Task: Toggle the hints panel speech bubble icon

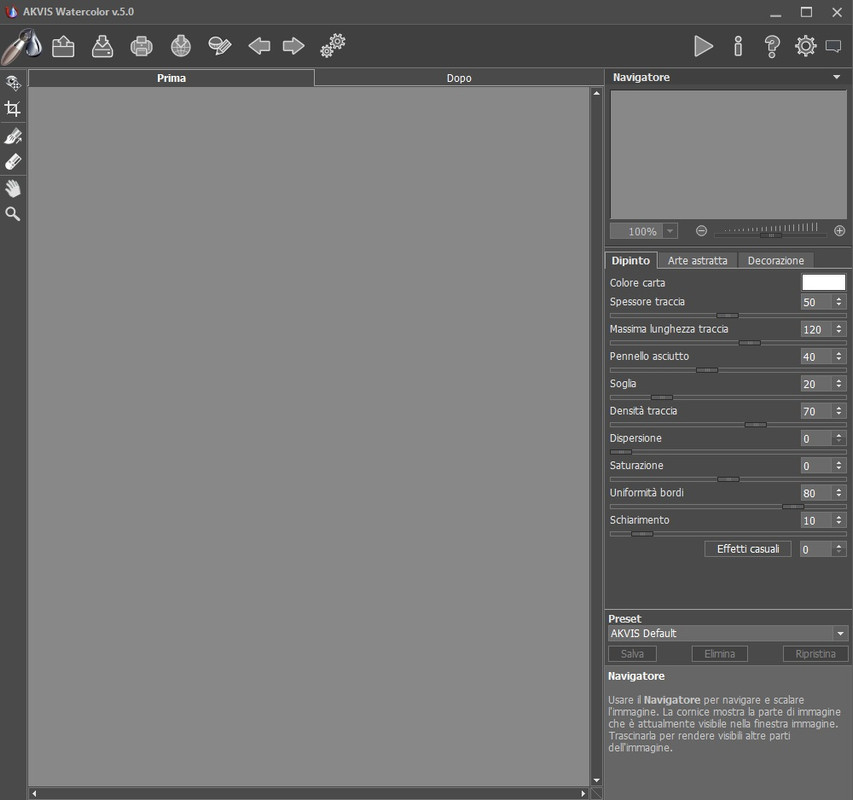Action: point(833,46)
